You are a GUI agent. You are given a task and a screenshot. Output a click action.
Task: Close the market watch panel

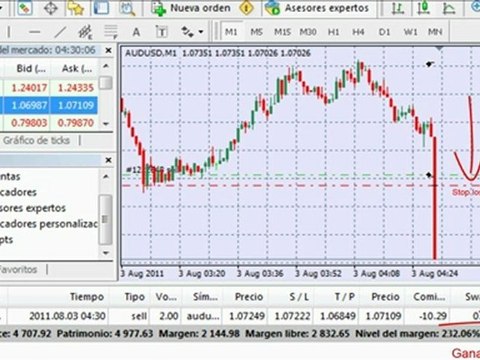(108, 50)
